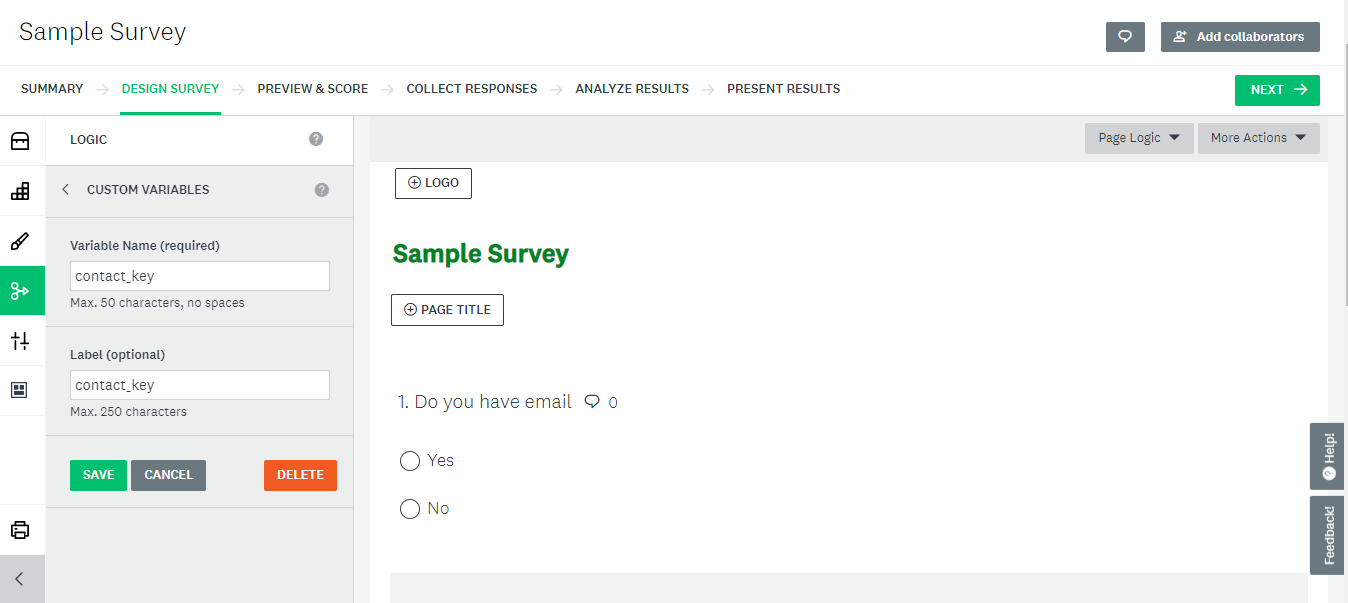Open the Builder sidebar icon

click(x=20, y=191)
